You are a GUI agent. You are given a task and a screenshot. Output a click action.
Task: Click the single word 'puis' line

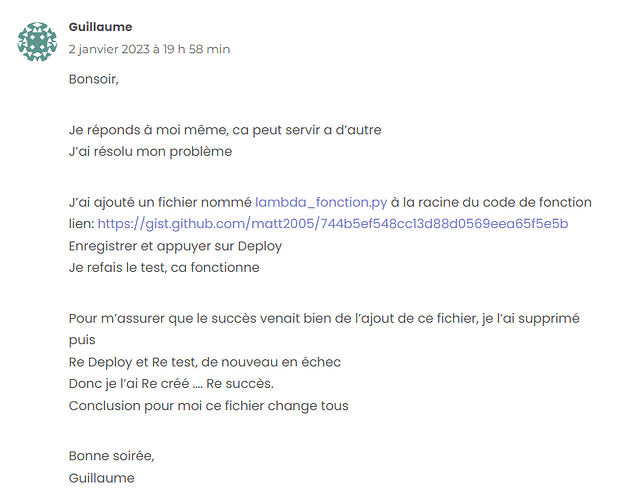pyautogui.click(x=82, y=340)
